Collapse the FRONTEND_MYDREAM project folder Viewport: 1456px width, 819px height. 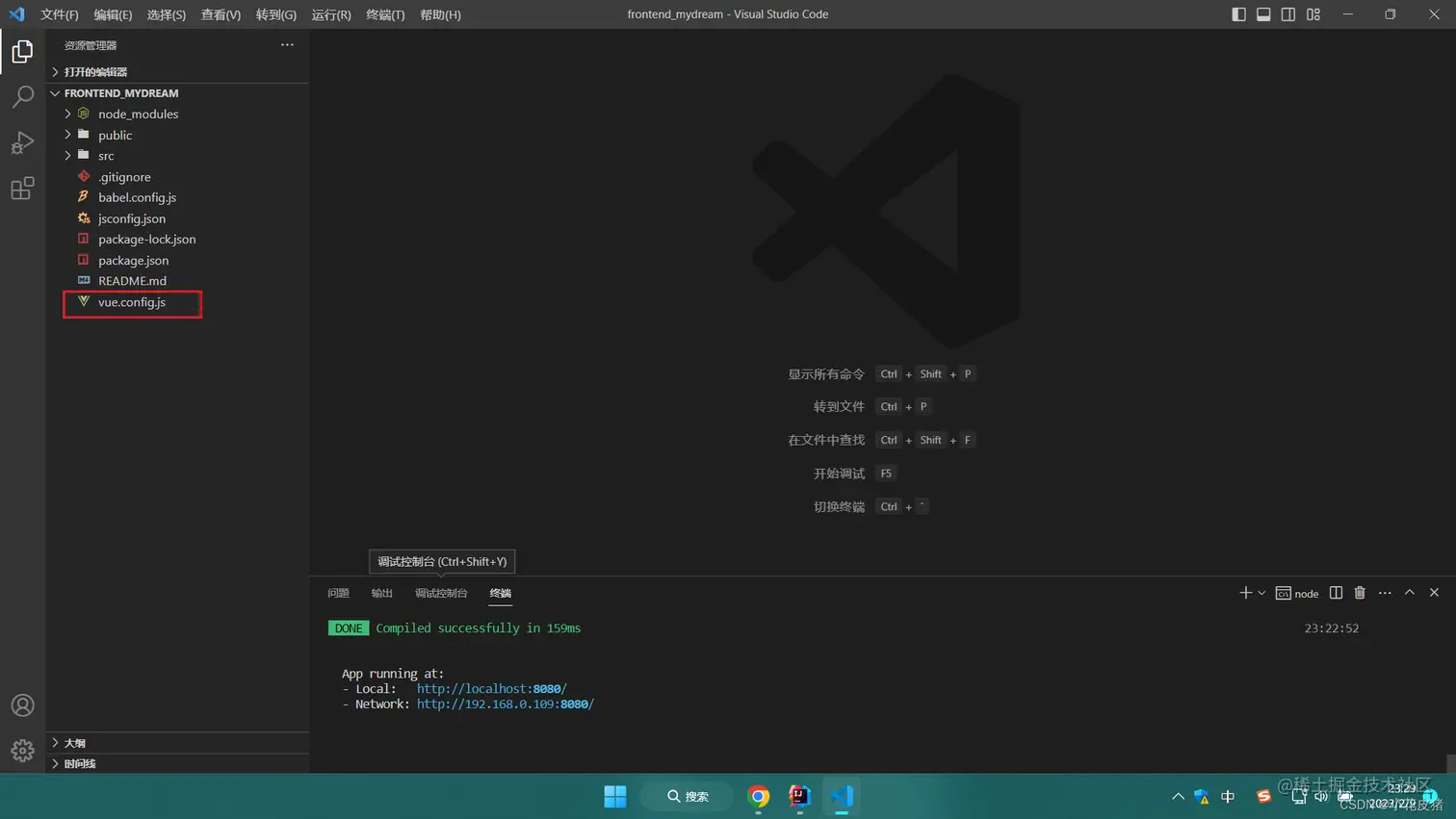(x=178, y=93)
